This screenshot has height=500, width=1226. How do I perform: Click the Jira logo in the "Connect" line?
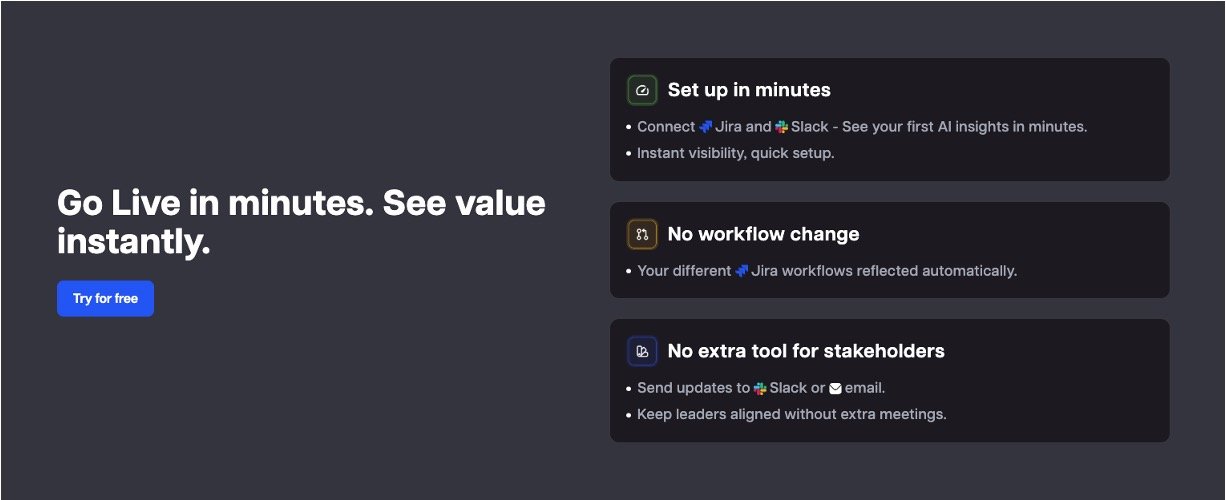(706, 127)
